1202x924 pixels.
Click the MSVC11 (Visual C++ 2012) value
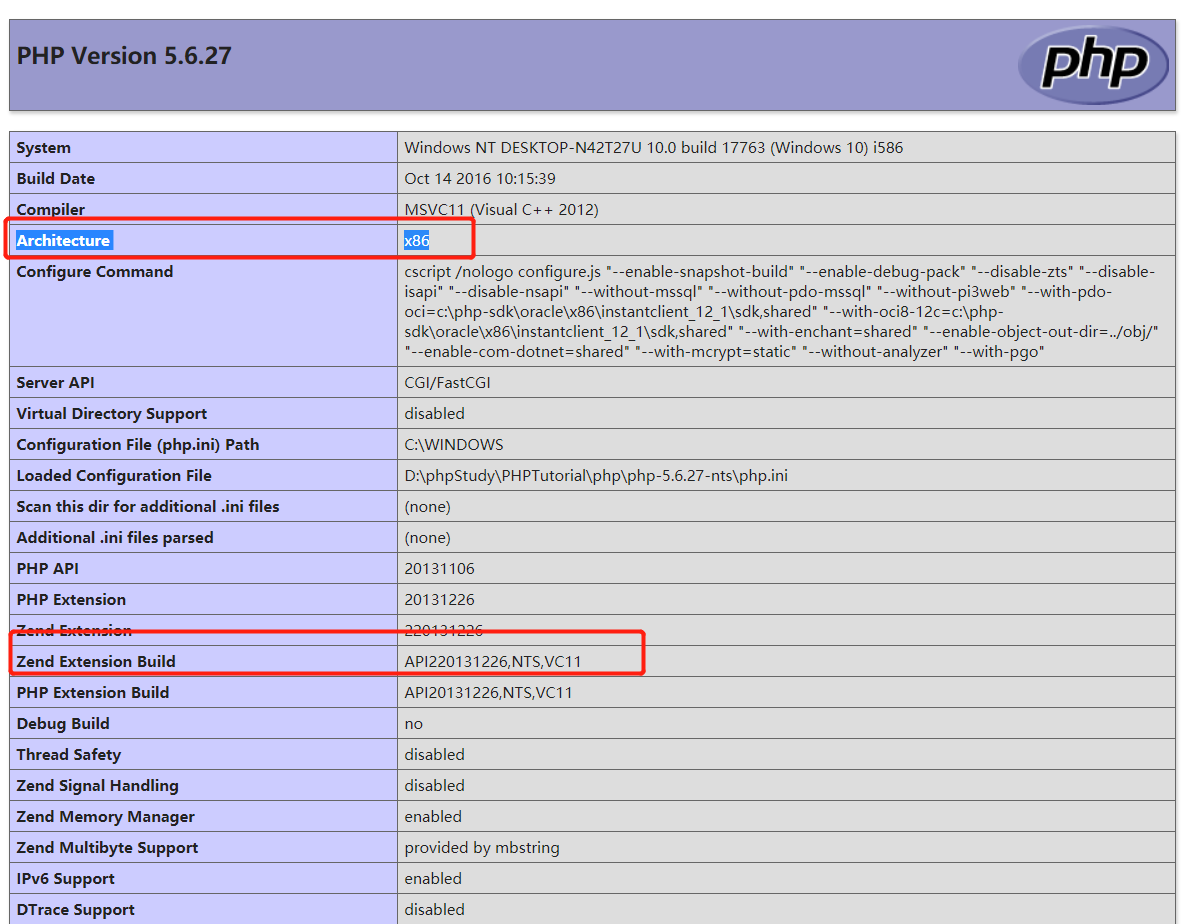tap(501, 210)
